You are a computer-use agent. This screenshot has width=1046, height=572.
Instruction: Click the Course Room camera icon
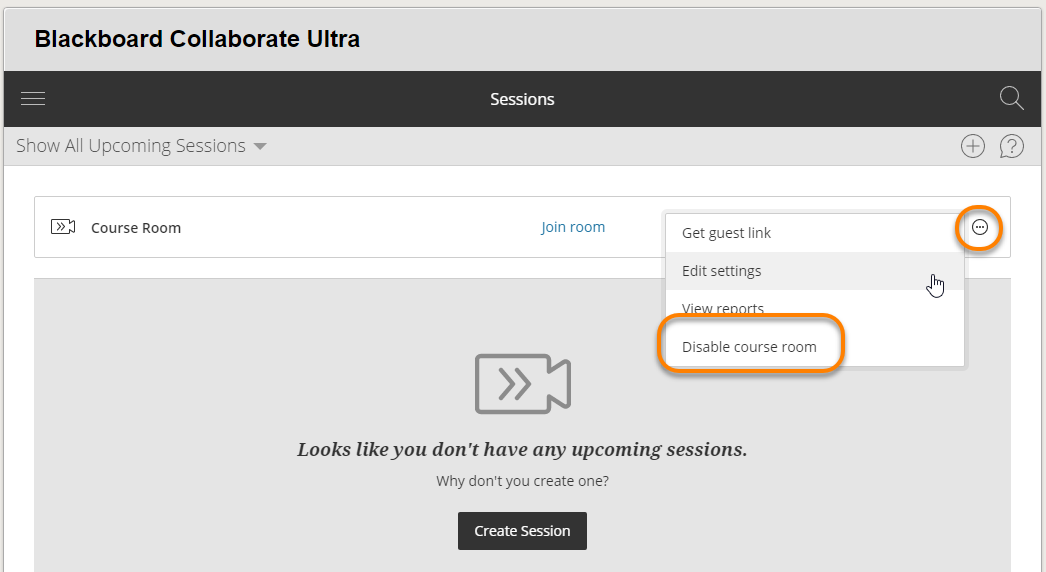coord(63,227)
